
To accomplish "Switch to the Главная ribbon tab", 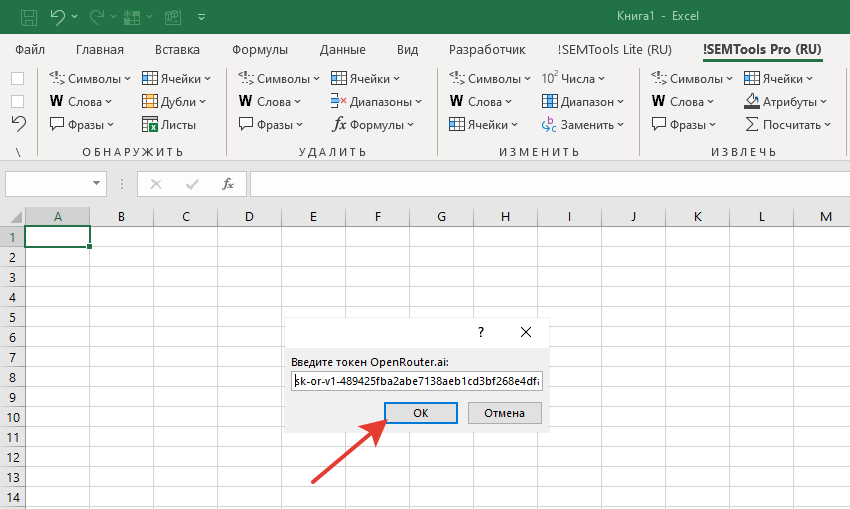I will coord(100,50).
